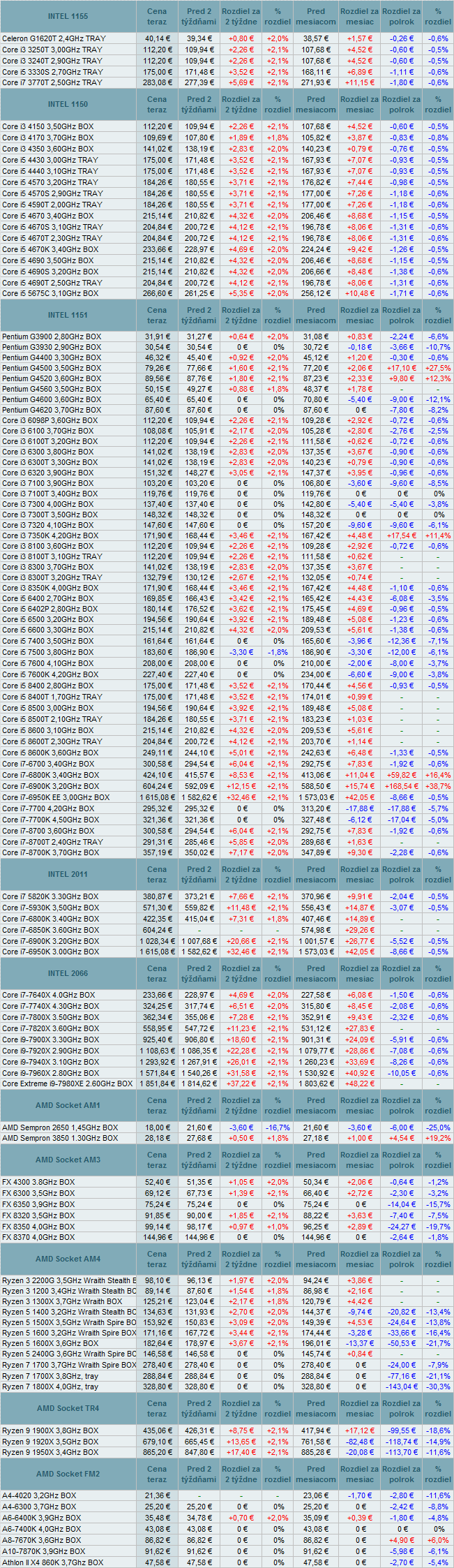Select Core Extreme i9-7980XE 2.60GHz BOX row name
This screenshot has width=454, height=1568.
[67, 1084]
